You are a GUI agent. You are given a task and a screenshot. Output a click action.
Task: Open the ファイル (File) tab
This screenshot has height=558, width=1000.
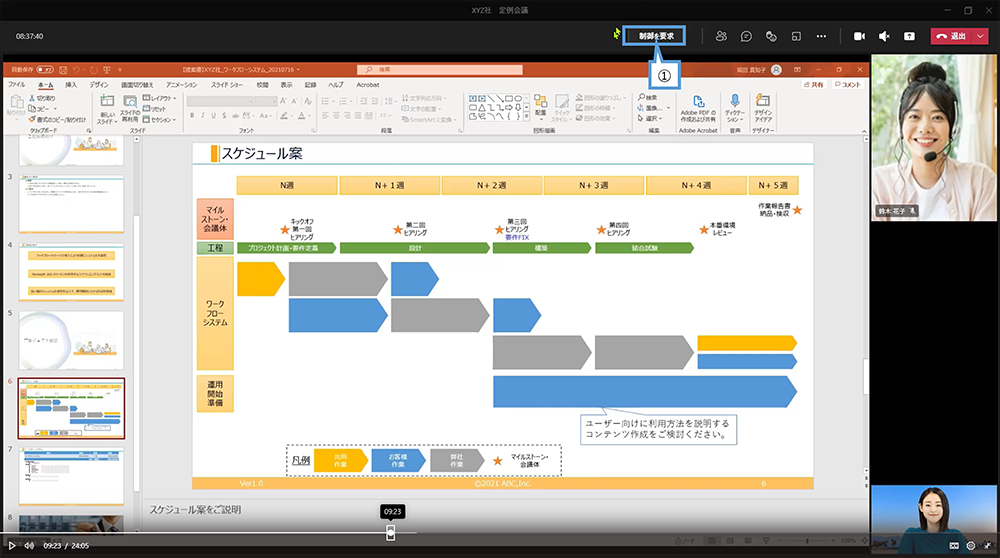point(17,84)
